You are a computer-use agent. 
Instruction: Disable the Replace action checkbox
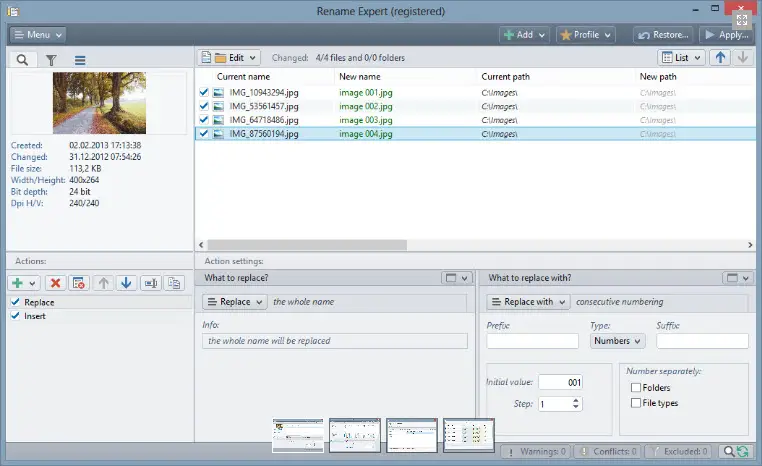click(16, 302)
